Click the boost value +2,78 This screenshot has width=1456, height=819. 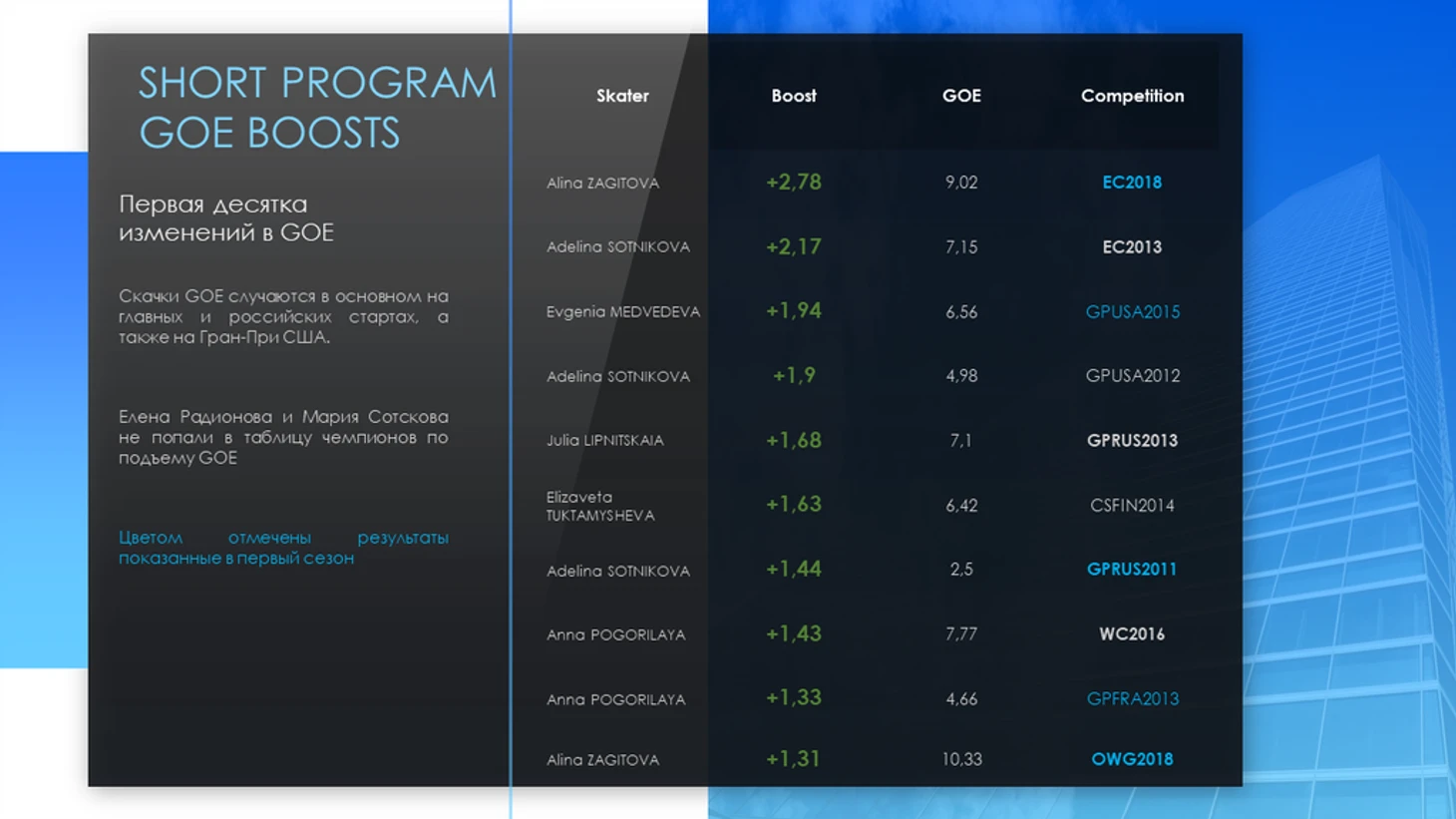[794, 183]
